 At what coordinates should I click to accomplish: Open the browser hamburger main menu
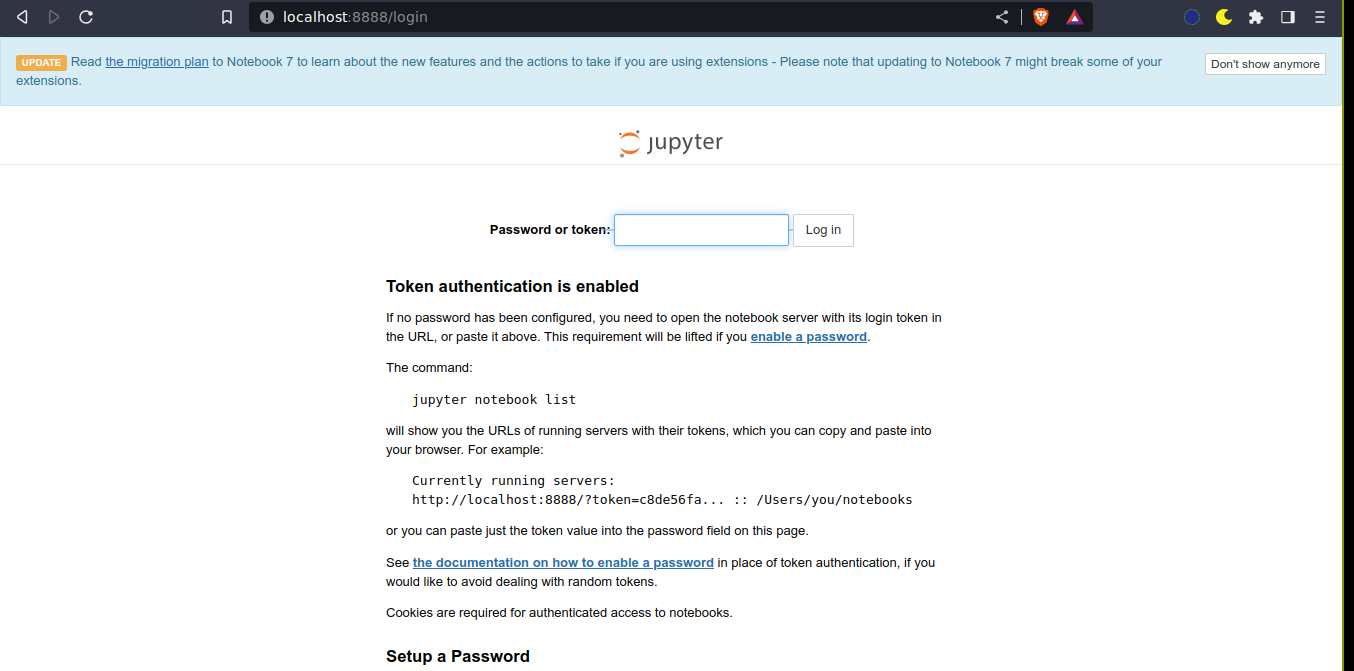click(x=1320, y=17)
